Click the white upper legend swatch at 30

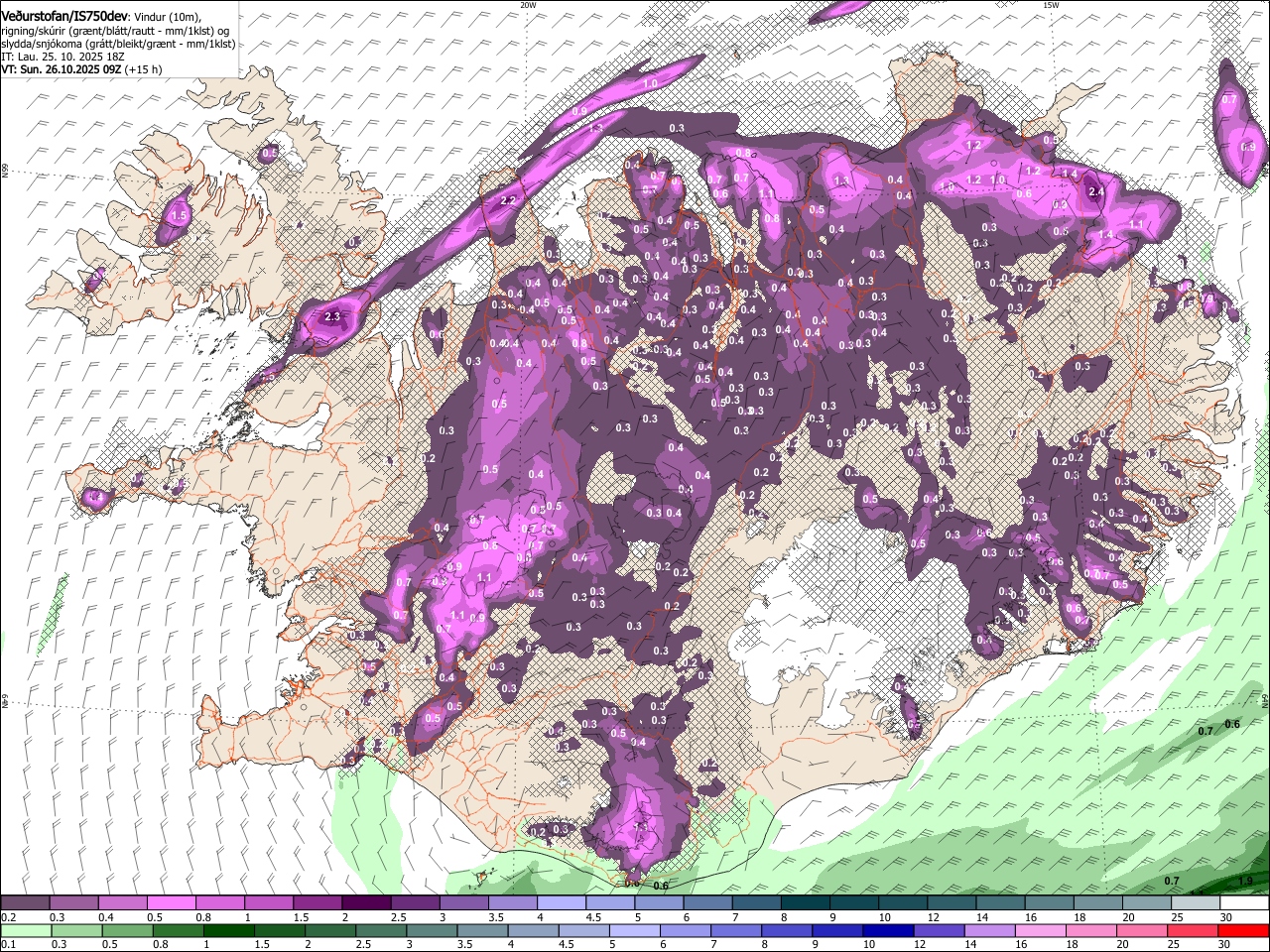1244,903
